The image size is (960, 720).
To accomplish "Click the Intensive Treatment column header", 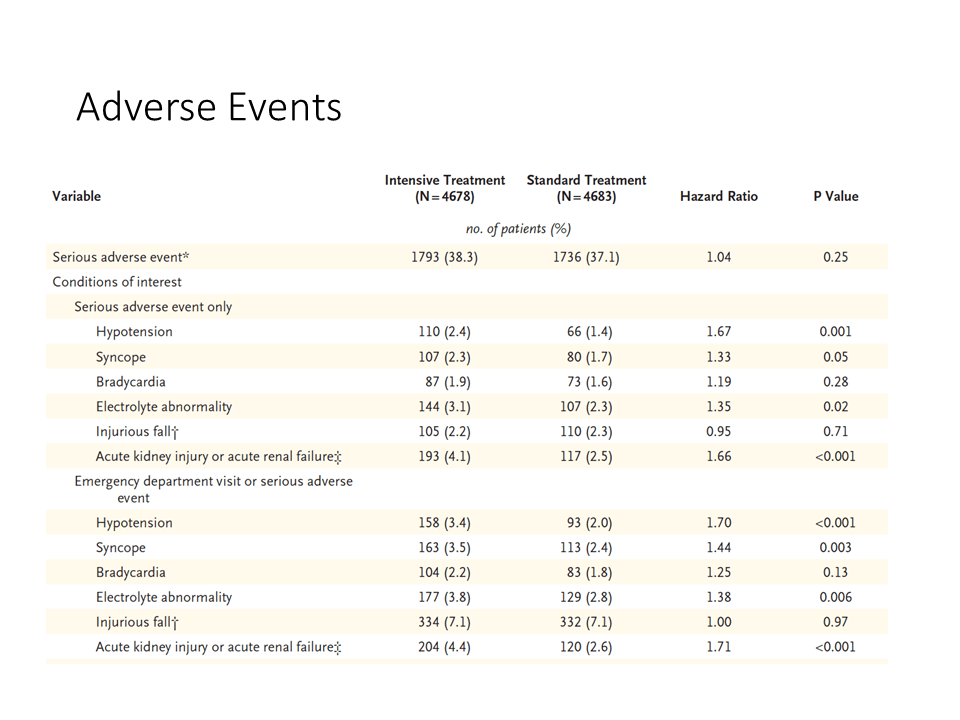I will (x=444, y=188).
